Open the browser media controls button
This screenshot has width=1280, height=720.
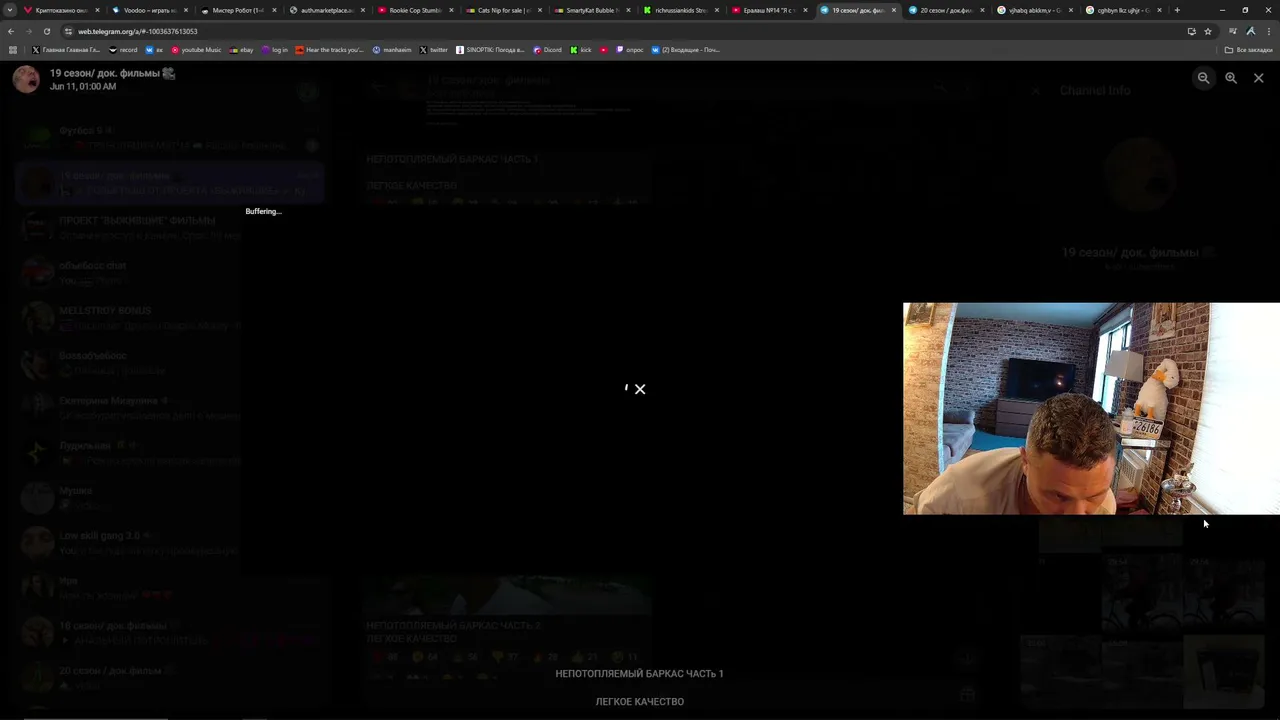click(1233, 31)
